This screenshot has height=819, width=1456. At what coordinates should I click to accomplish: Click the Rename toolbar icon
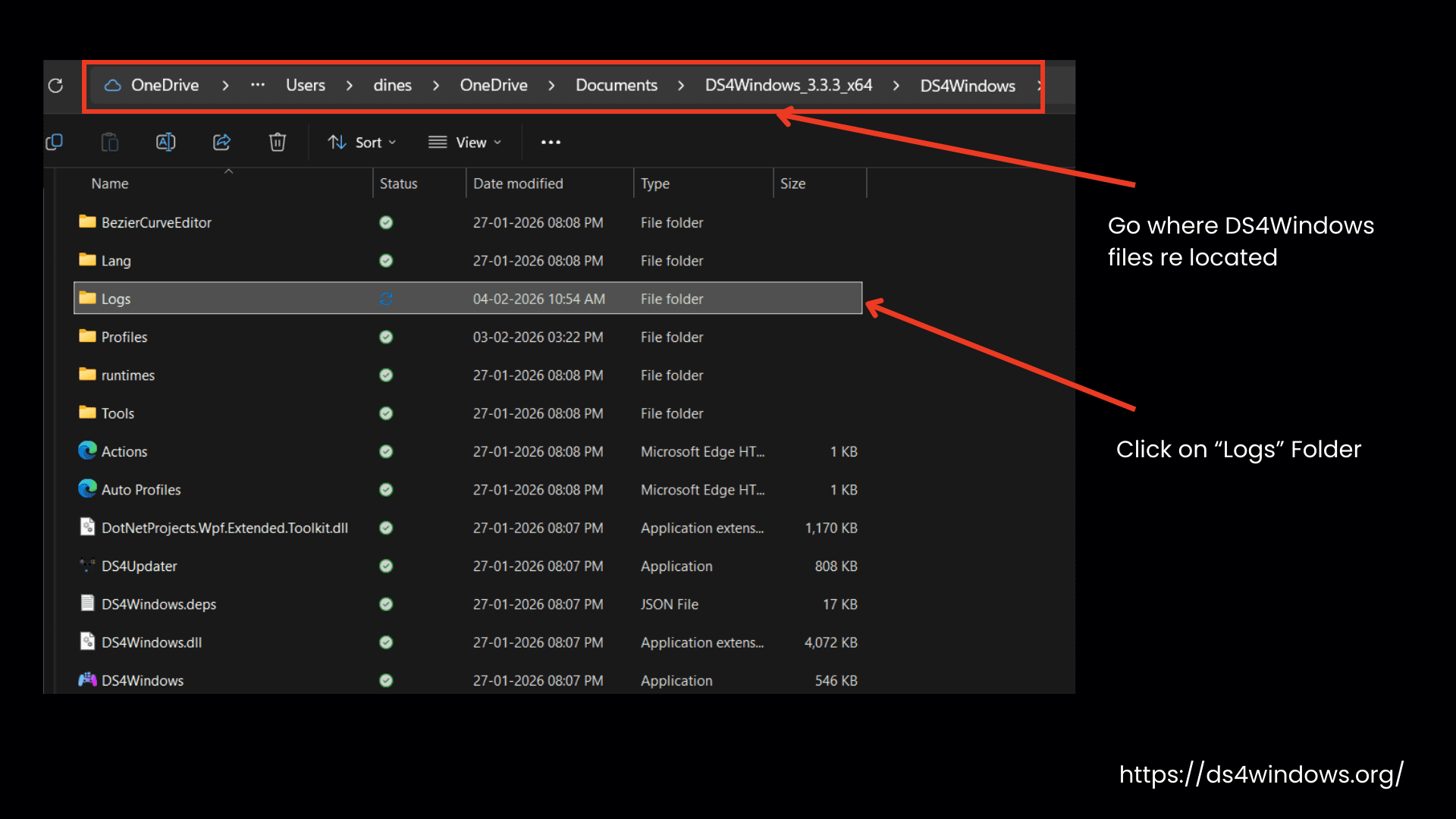[165, 142]
